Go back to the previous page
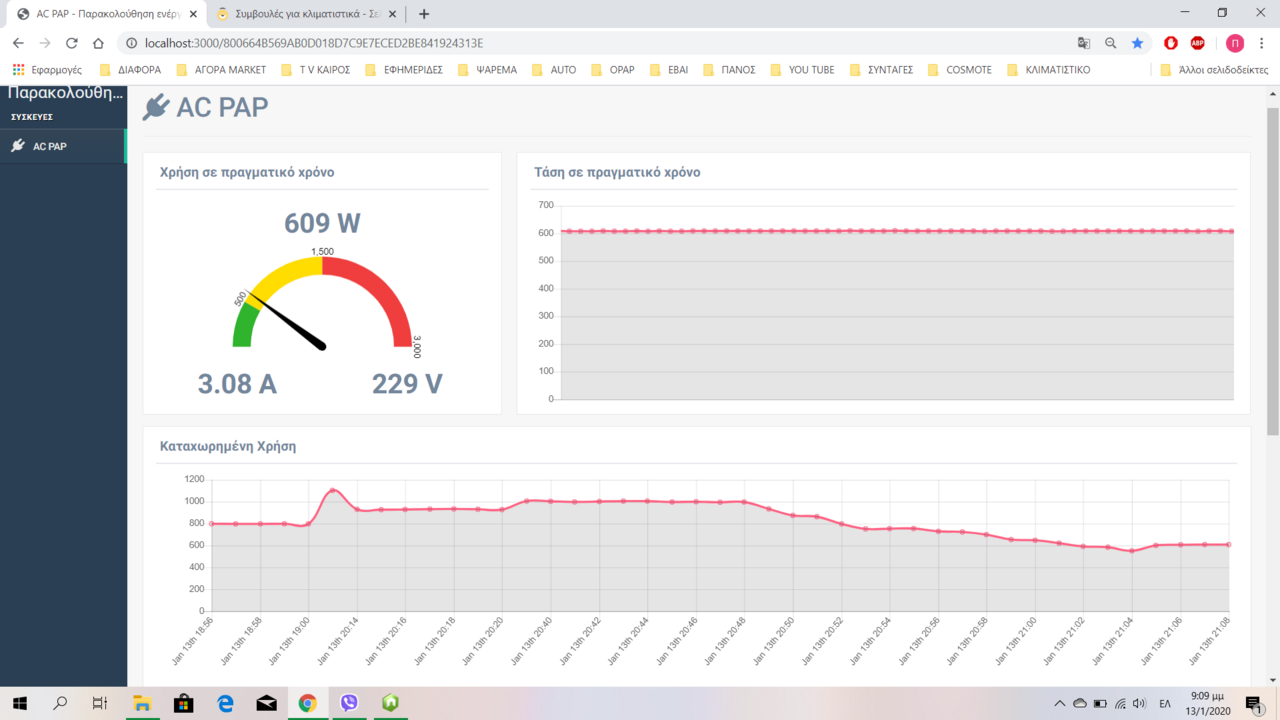Screen dimensions: 1280x720 [18, 43]
